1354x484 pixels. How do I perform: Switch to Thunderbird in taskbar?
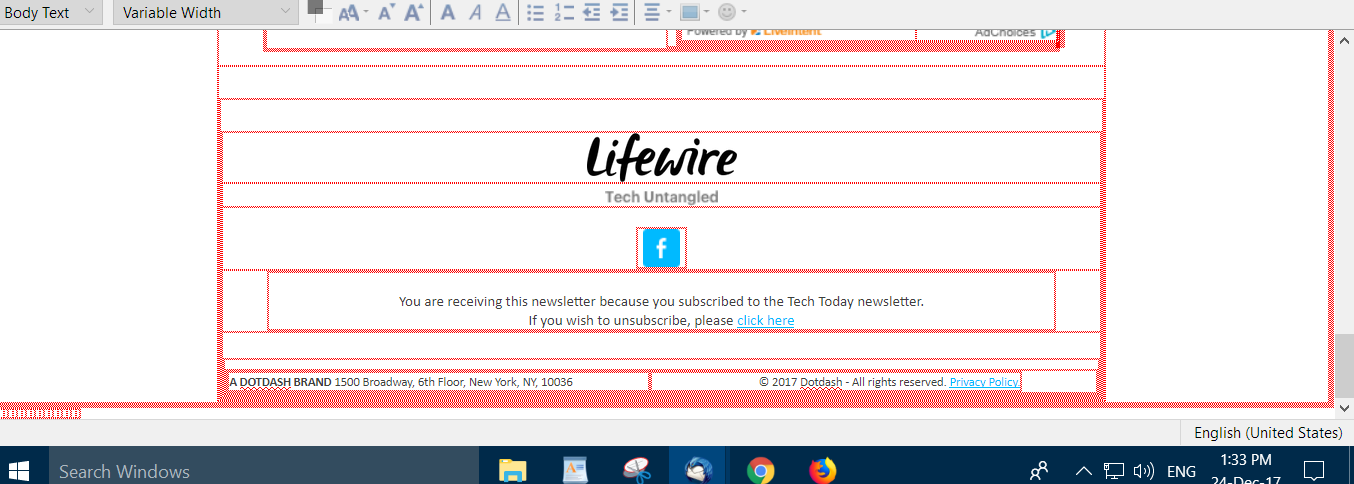tap(698, 470)
